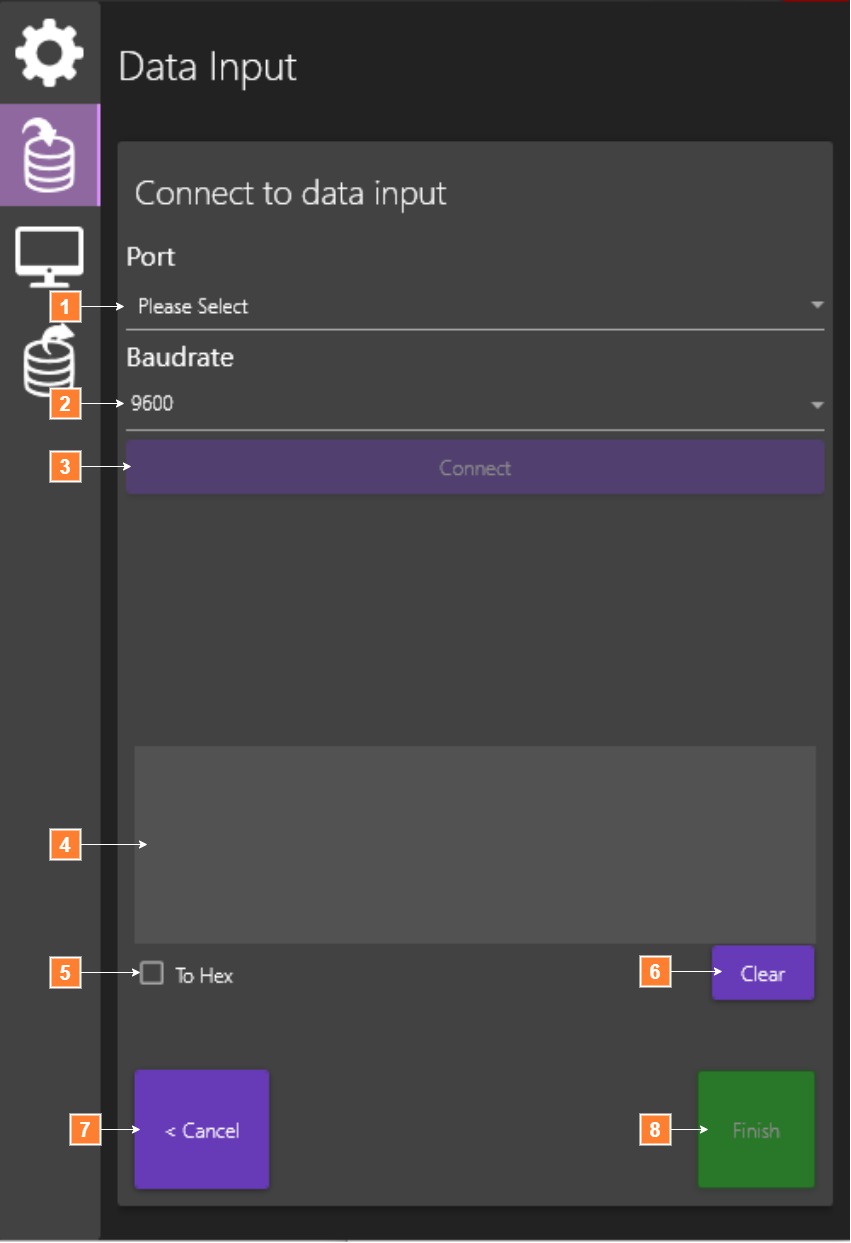Viewport: 851px width, 1243px height.
Task: Click the orange callout marker number 8
Action: click(x=655, y=1130)
